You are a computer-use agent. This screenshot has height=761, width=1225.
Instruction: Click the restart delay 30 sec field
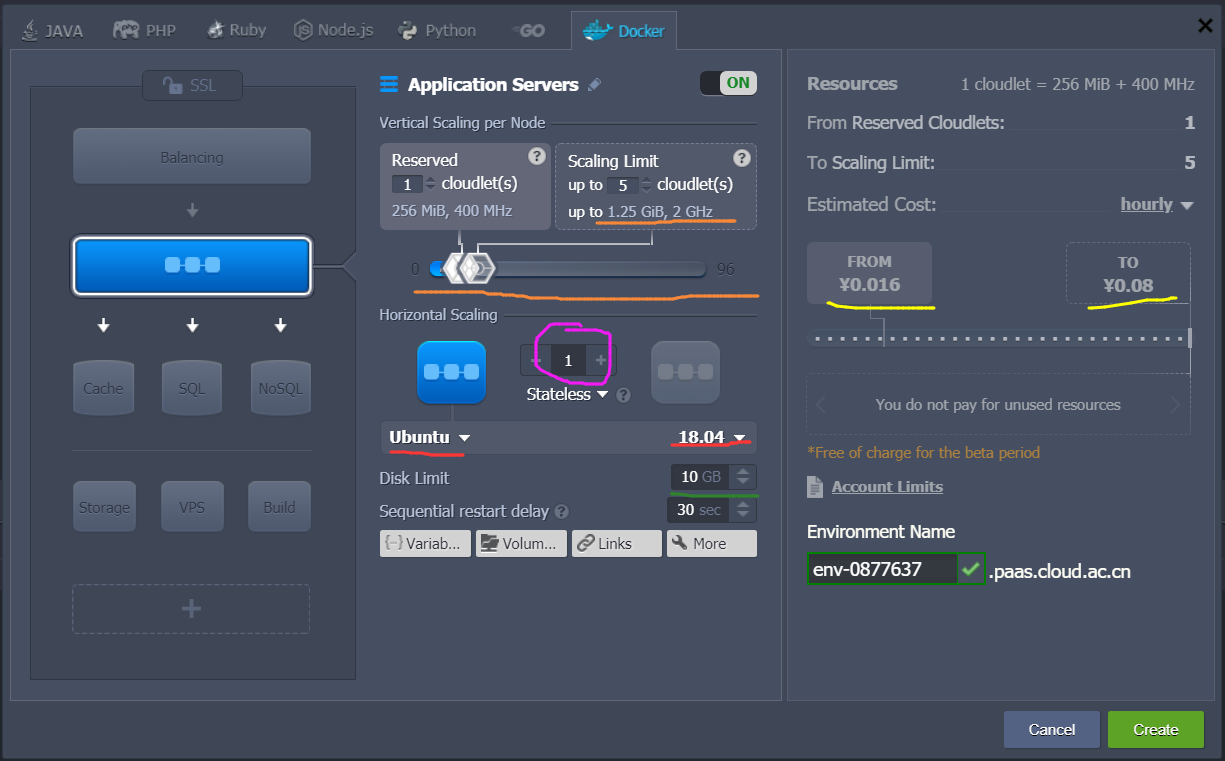point(698,510)
